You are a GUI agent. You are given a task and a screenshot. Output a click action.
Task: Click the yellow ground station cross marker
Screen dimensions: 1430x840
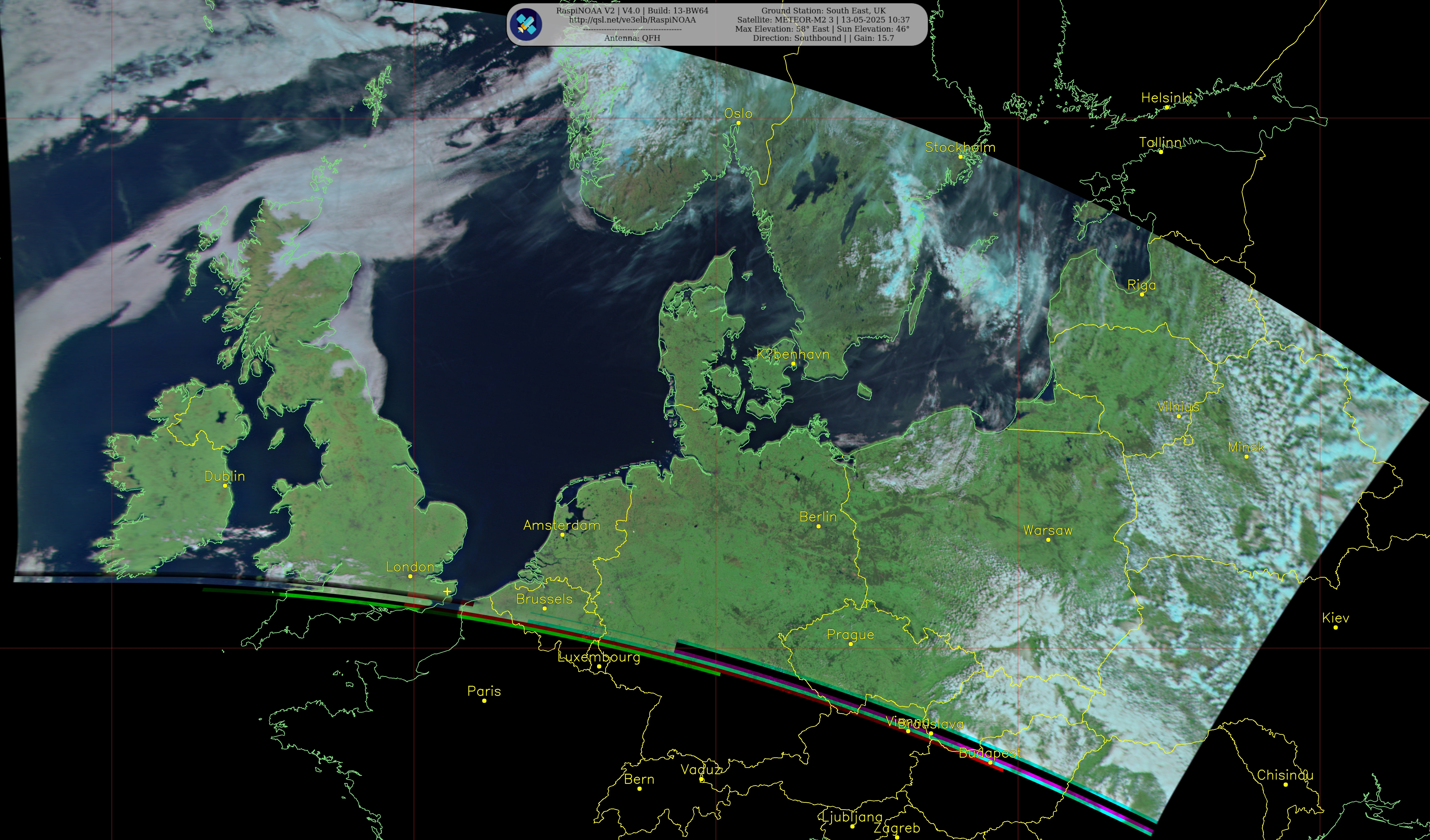(x=447, y=591)
